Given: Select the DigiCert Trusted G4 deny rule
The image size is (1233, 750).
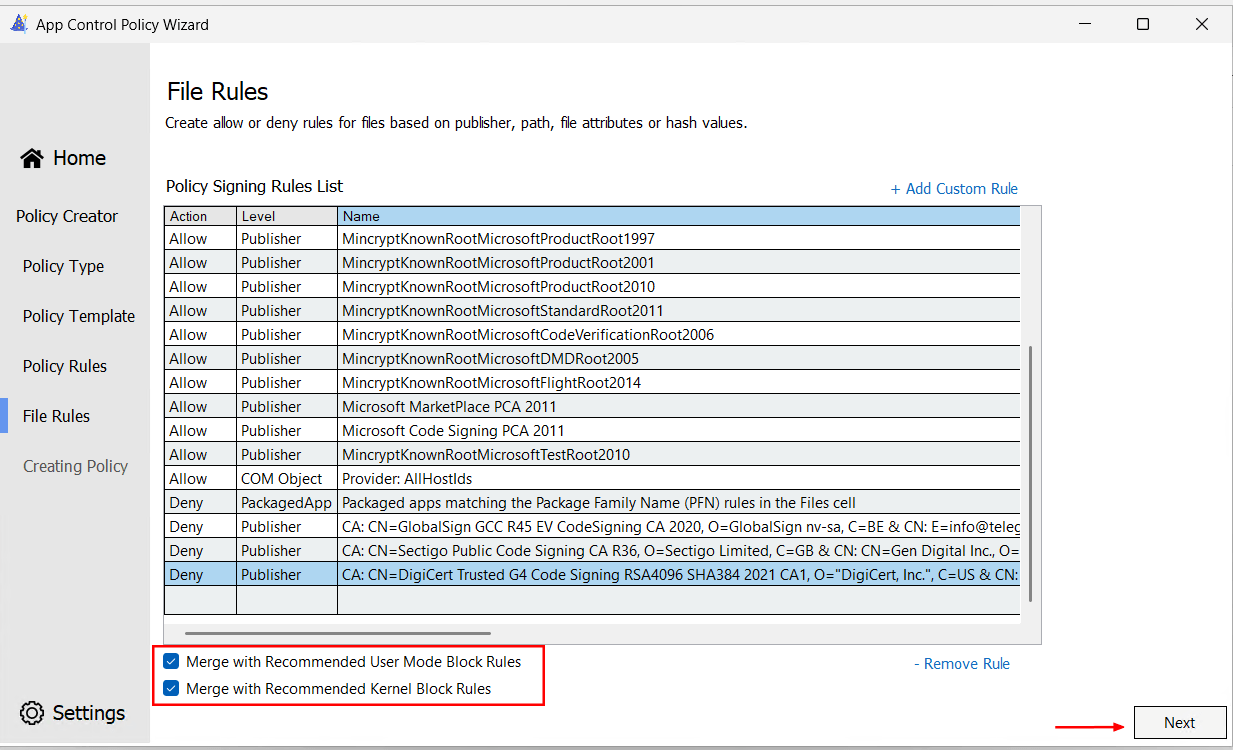Looking at the screenshot, I should pos(592,575).
